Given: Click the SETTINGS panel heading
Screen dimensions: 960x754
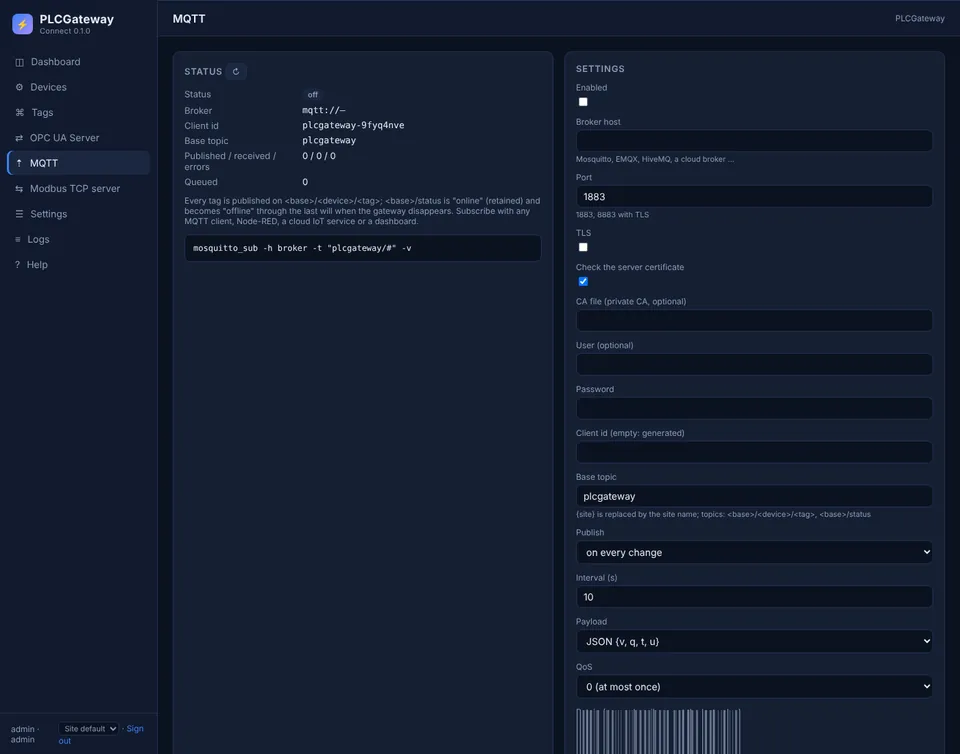Looking at the screenshot, I should click(600, 69).
